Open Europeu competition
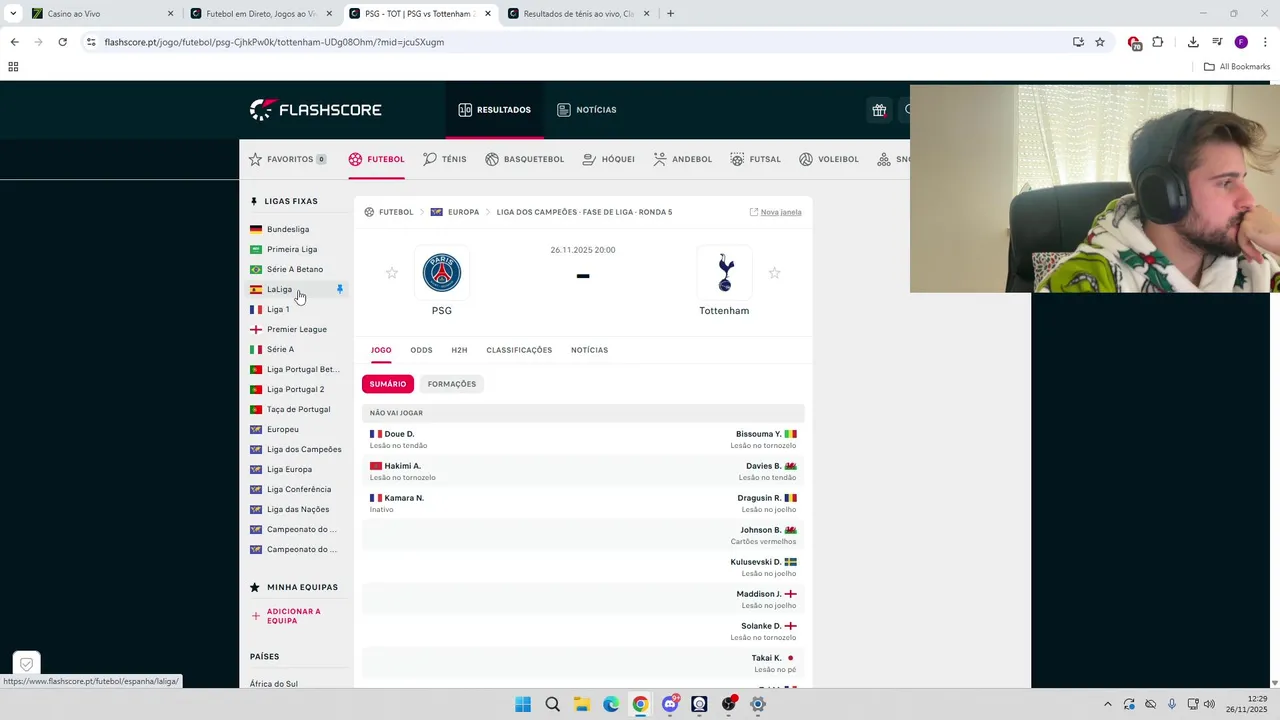Image resolution: width=1280 pixels, height=720 pixels. click(283, 429)
